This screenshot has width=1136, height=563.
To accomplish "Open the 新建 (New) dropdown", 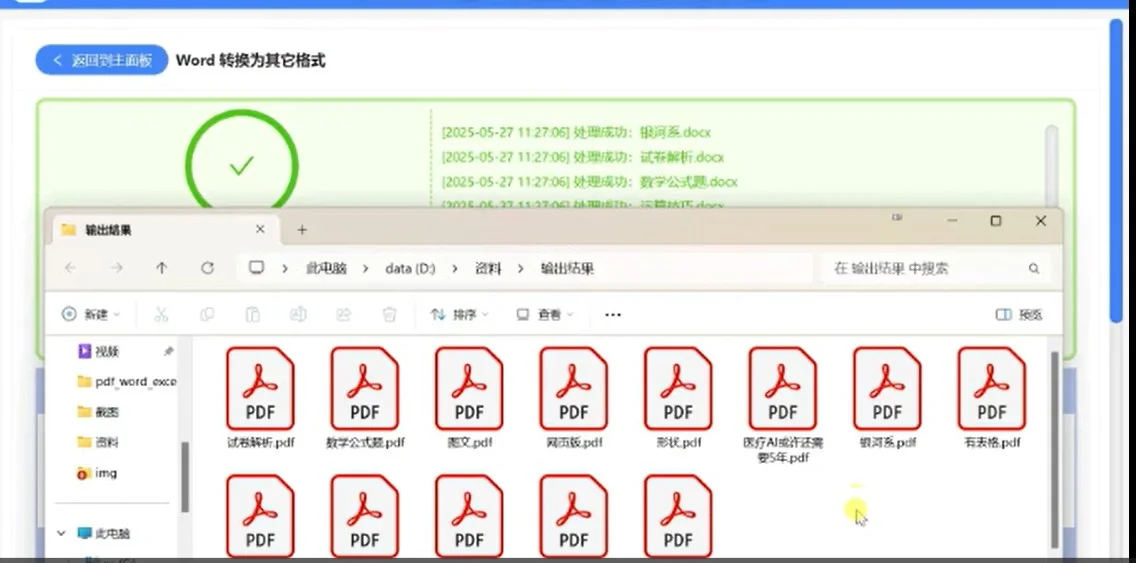I will pyautogui.click(x=91, y=314).
